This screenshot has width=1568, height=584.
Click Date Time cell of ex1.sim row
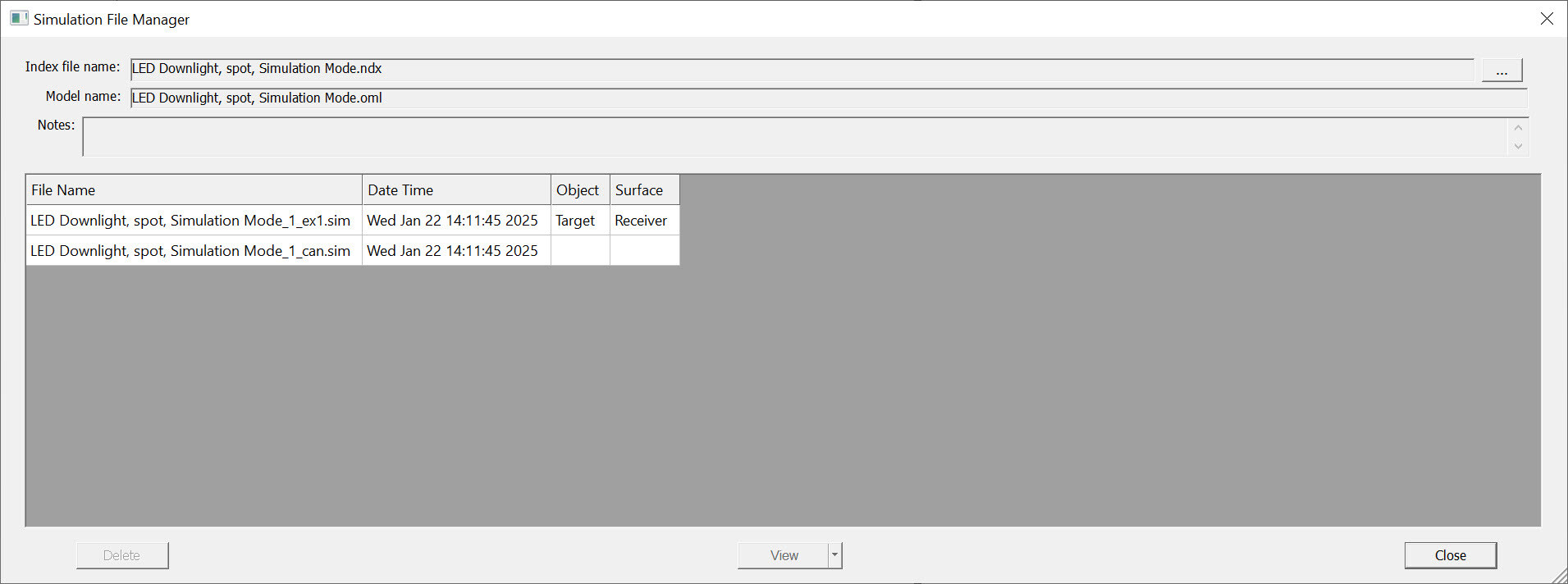click(456, 221)
